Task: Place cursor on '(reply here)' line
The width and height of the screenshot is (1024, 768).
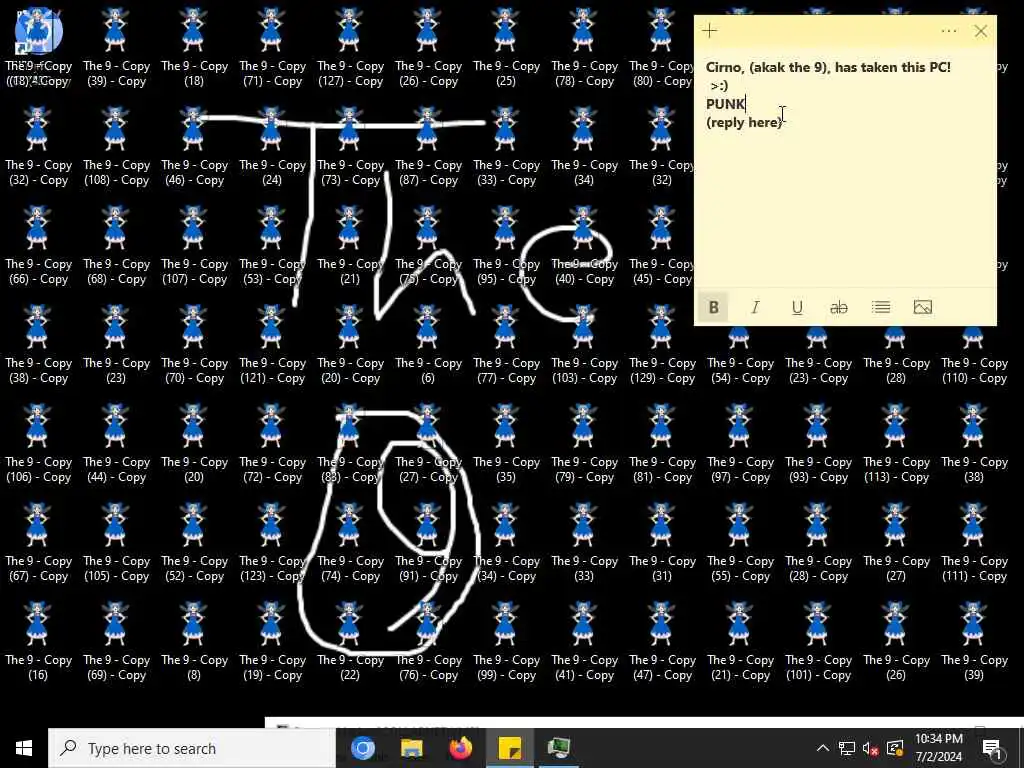Action: coord(744,122)
